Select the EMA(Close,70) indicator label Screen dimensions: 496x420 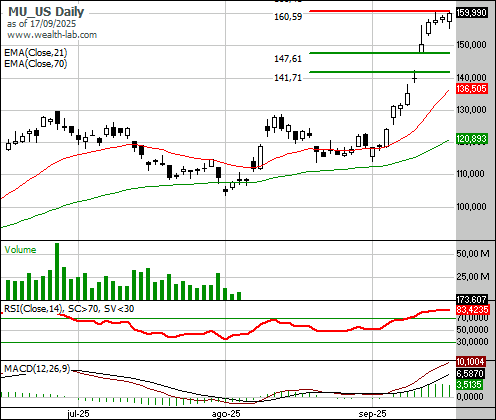[36, 63]
